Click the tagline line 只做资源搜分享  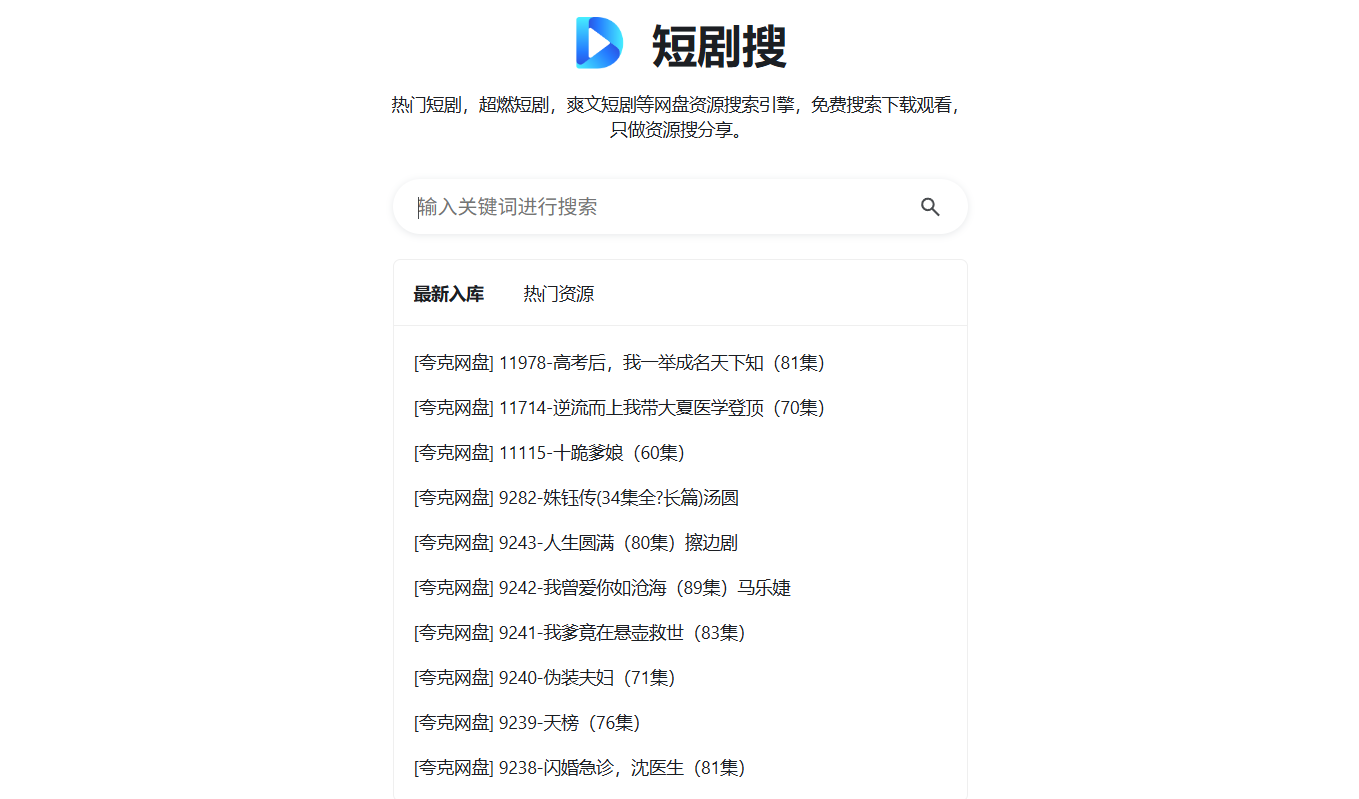(679, 130)
